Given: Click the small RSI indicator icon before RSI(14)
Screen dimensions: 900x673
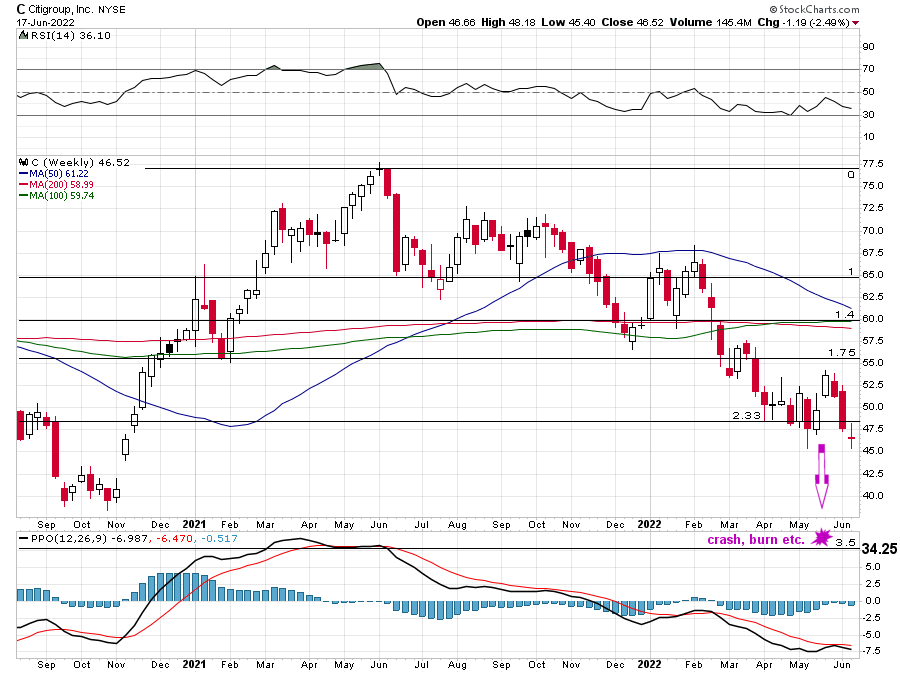Looking at the screenshot, I should pos(24,35).
